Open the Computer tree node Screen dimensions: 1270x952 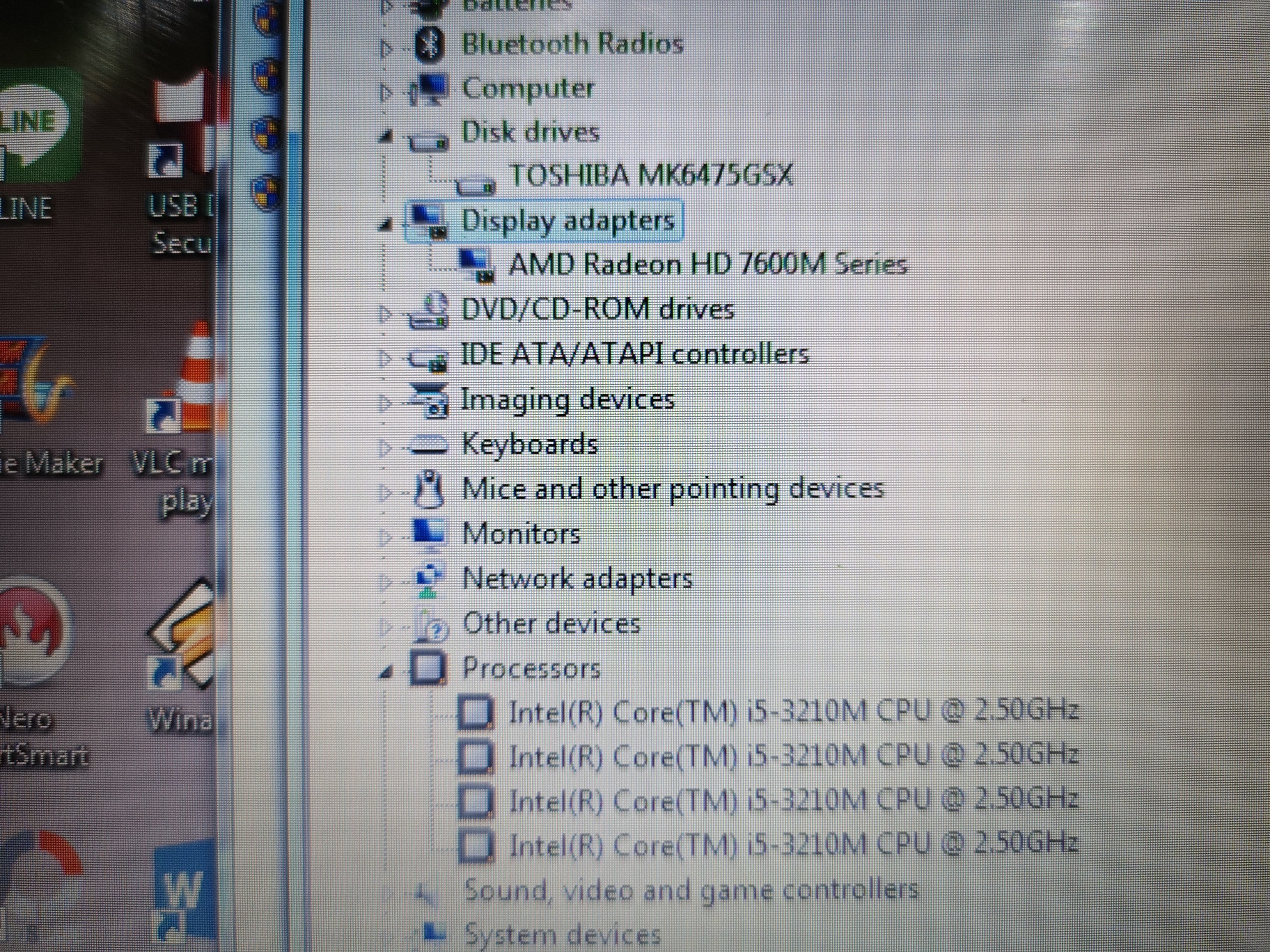[x=386, y=88]
